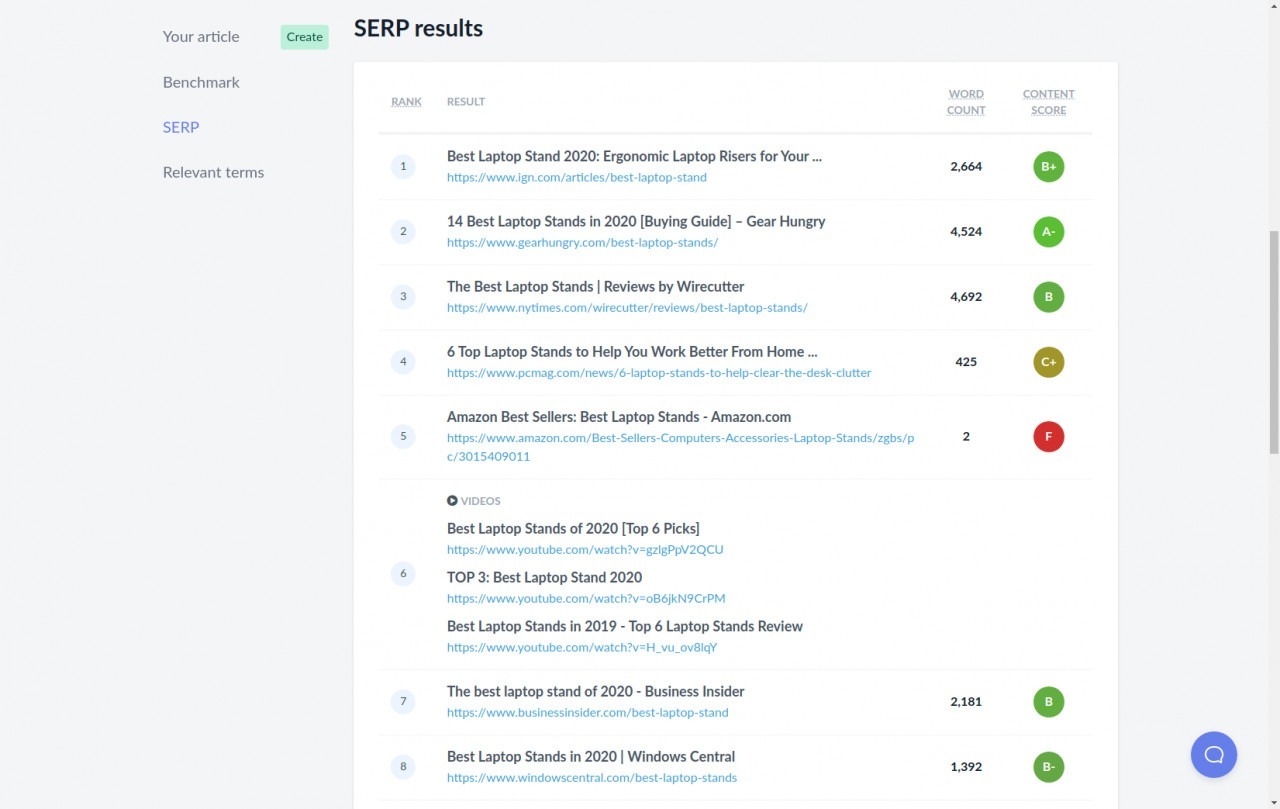The width and height of the screenshot is (1280, 809).
Task: Click the B score badge for Wirecutter
Action: (1048, 297)
